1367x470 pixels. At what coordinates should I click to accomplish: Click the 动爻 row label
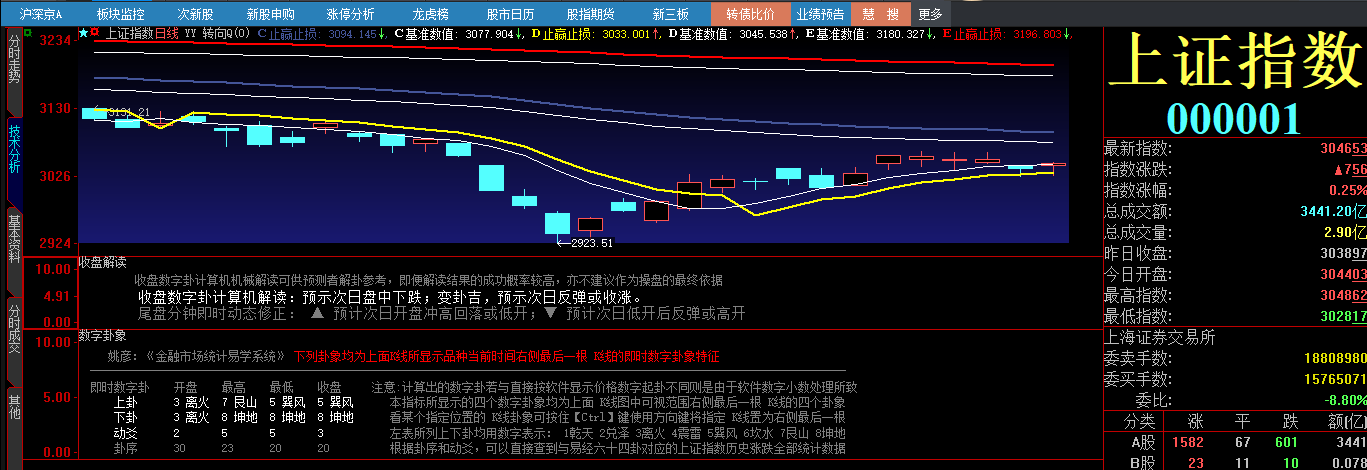(x=127, y=433)
